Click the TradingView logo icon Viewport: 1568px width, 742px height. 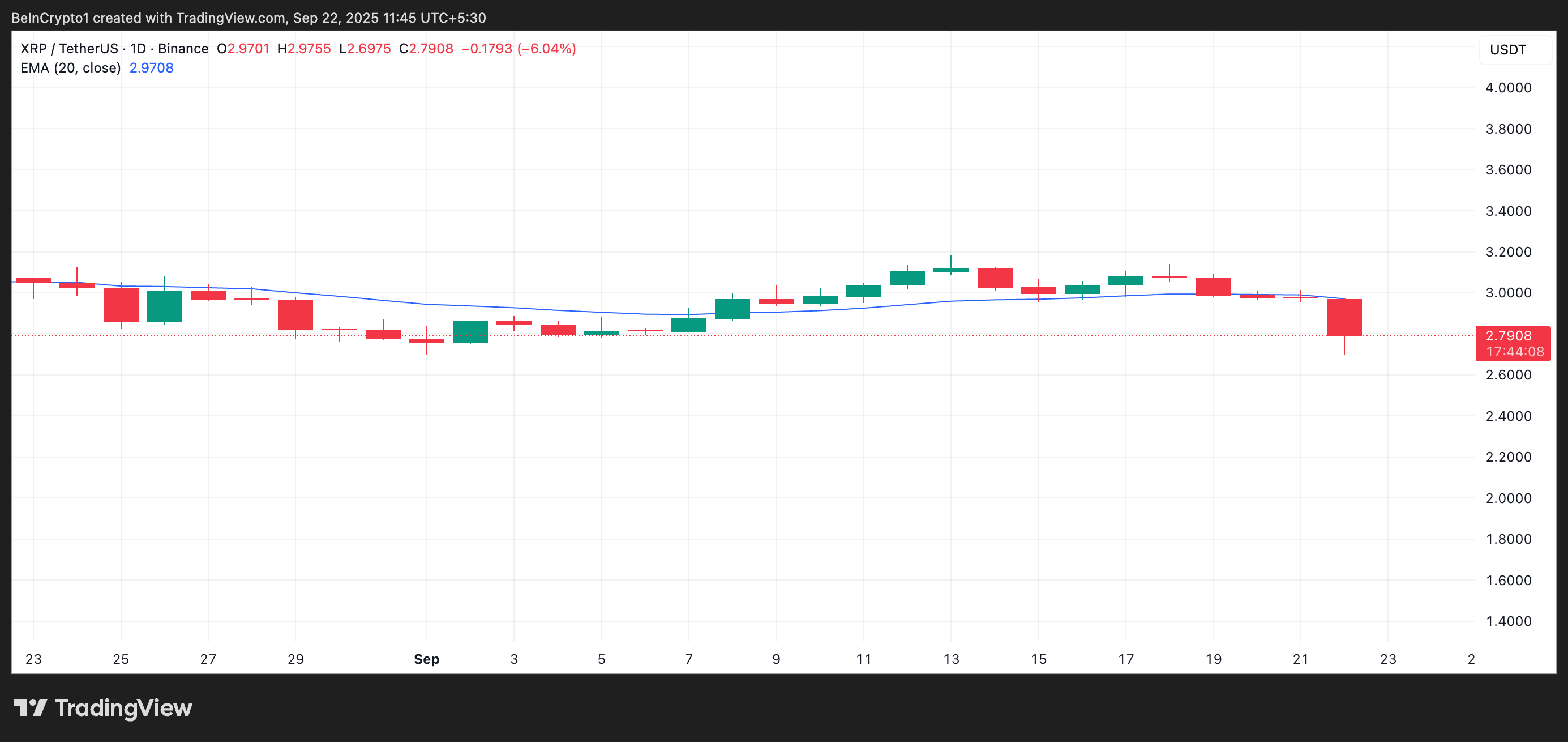pos(30,707)
